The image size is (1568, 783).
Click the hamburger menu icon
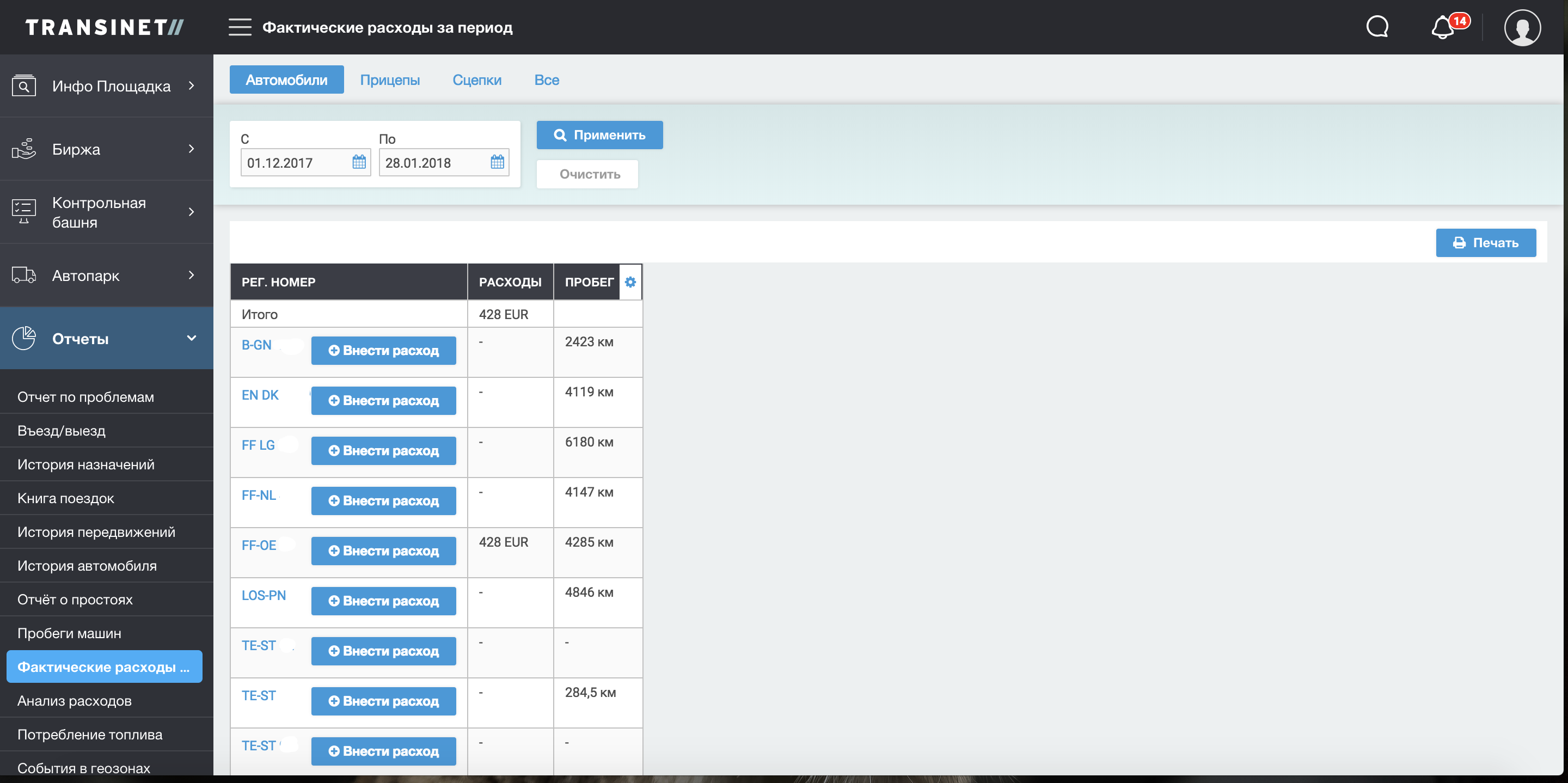(240, 27)
